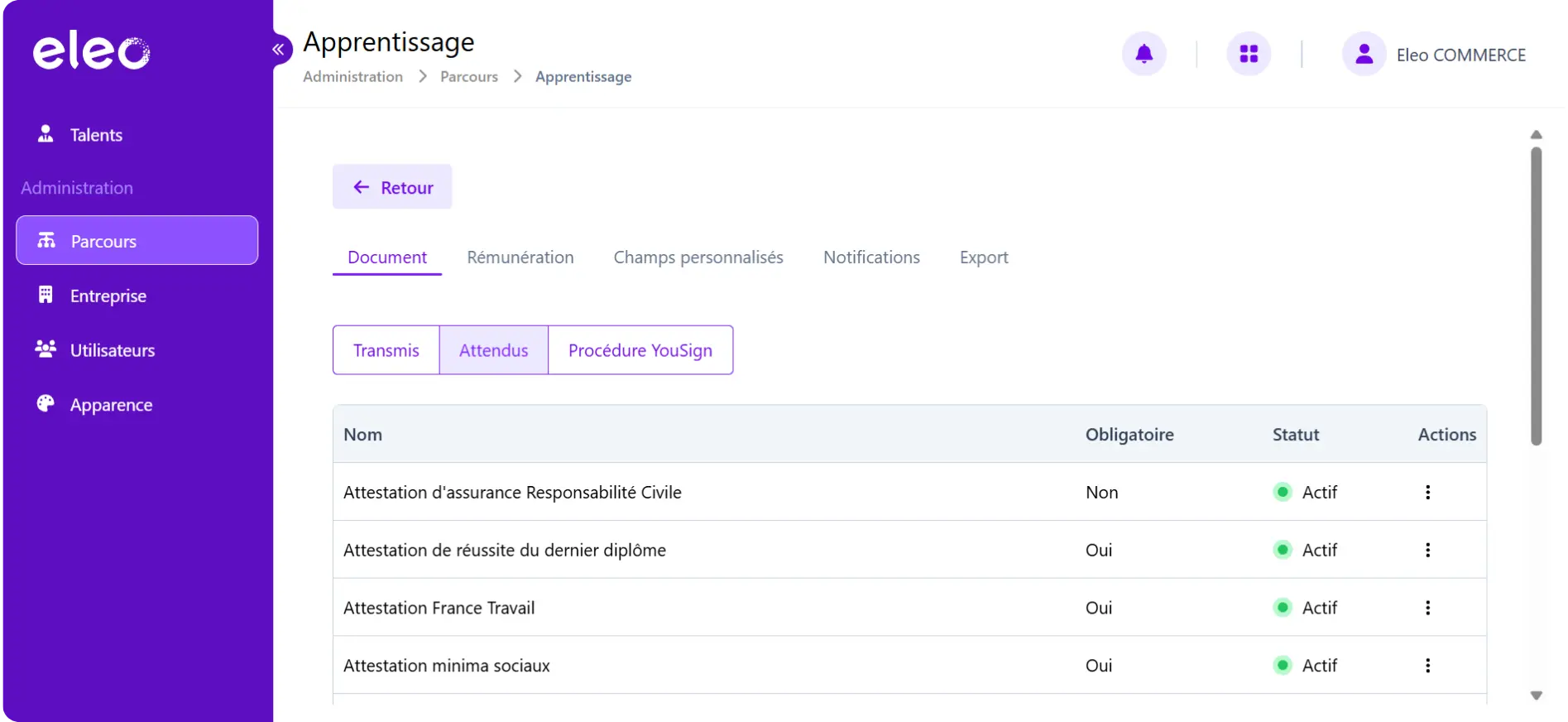Click the Retour left arrow icon
This screenshot has width=1568, height=722.
pos(362,187)
